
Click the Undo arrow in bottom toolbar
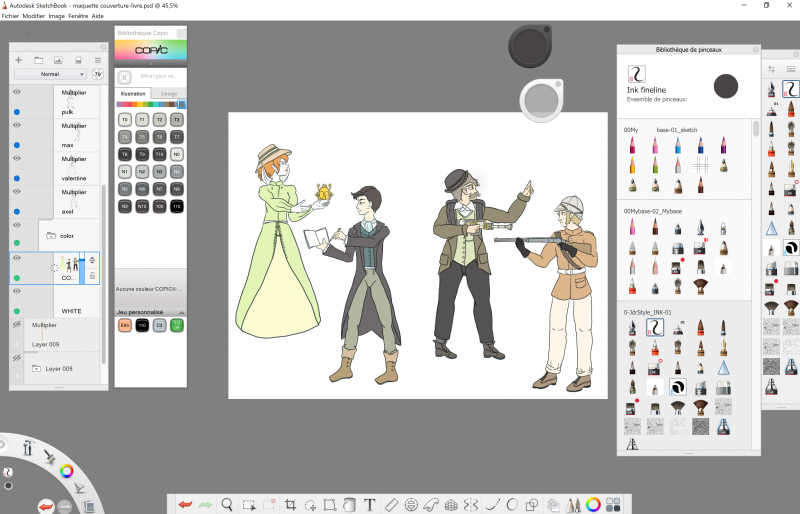[185, 505]
